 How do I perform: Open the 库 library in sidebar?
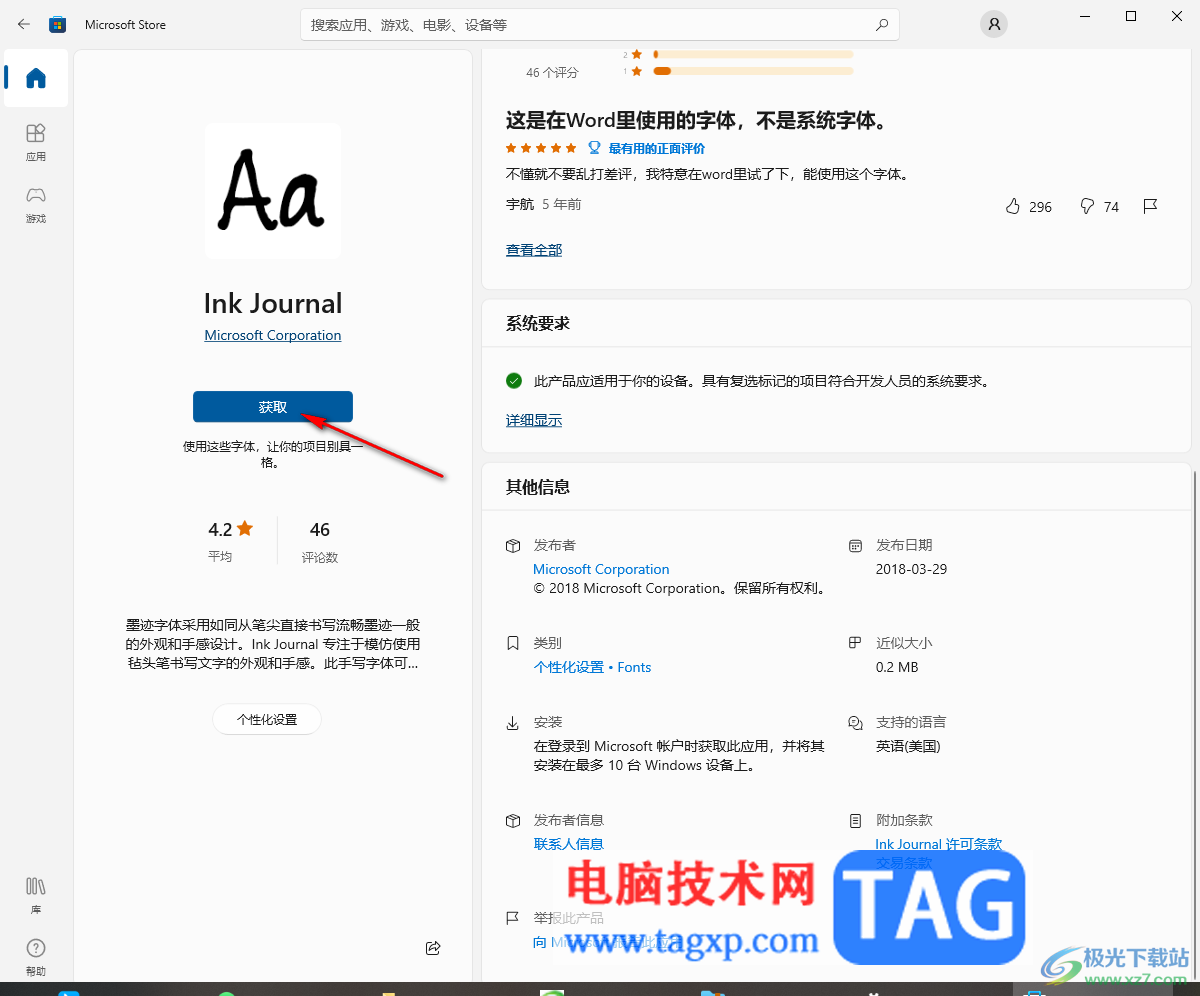(x=36, y=895)
